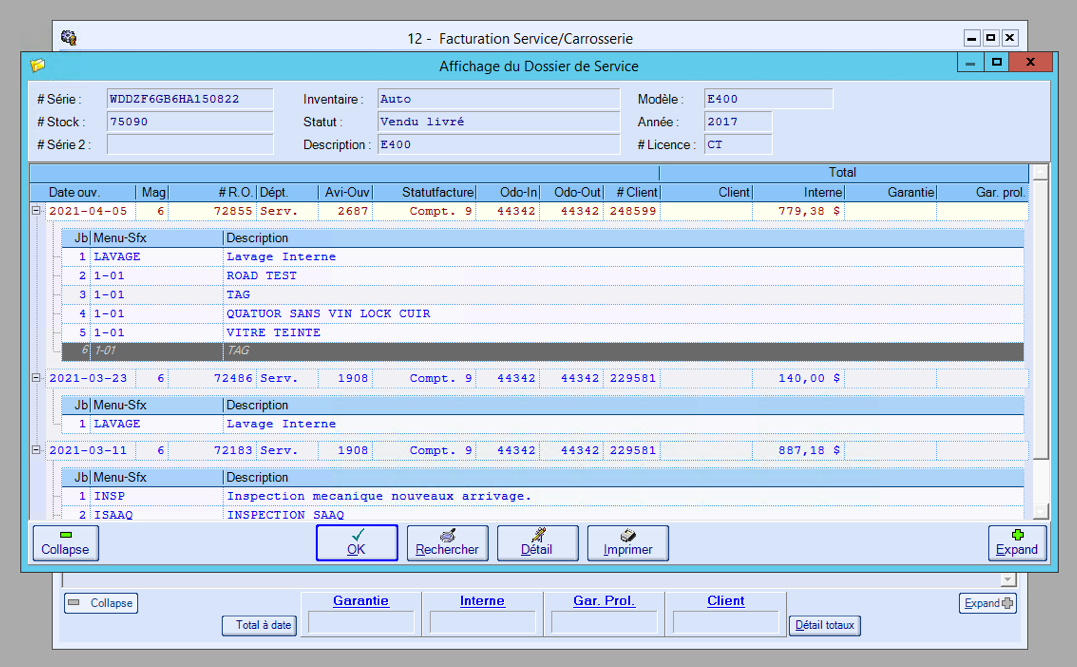1077x667 pixels.
Task: Collapse the 2021-03-23 service order row
Action: pyautogui.click(x=36, y=377)
